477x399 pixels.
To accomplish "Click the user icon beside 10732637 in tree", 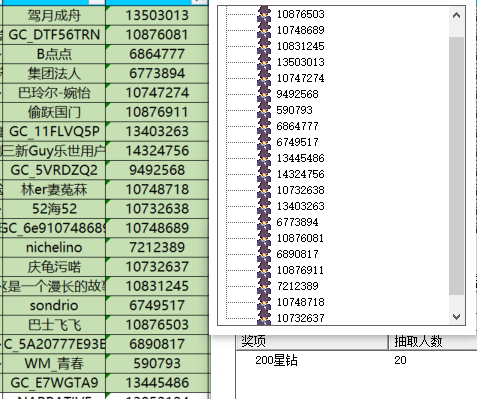I will (264, 317).
